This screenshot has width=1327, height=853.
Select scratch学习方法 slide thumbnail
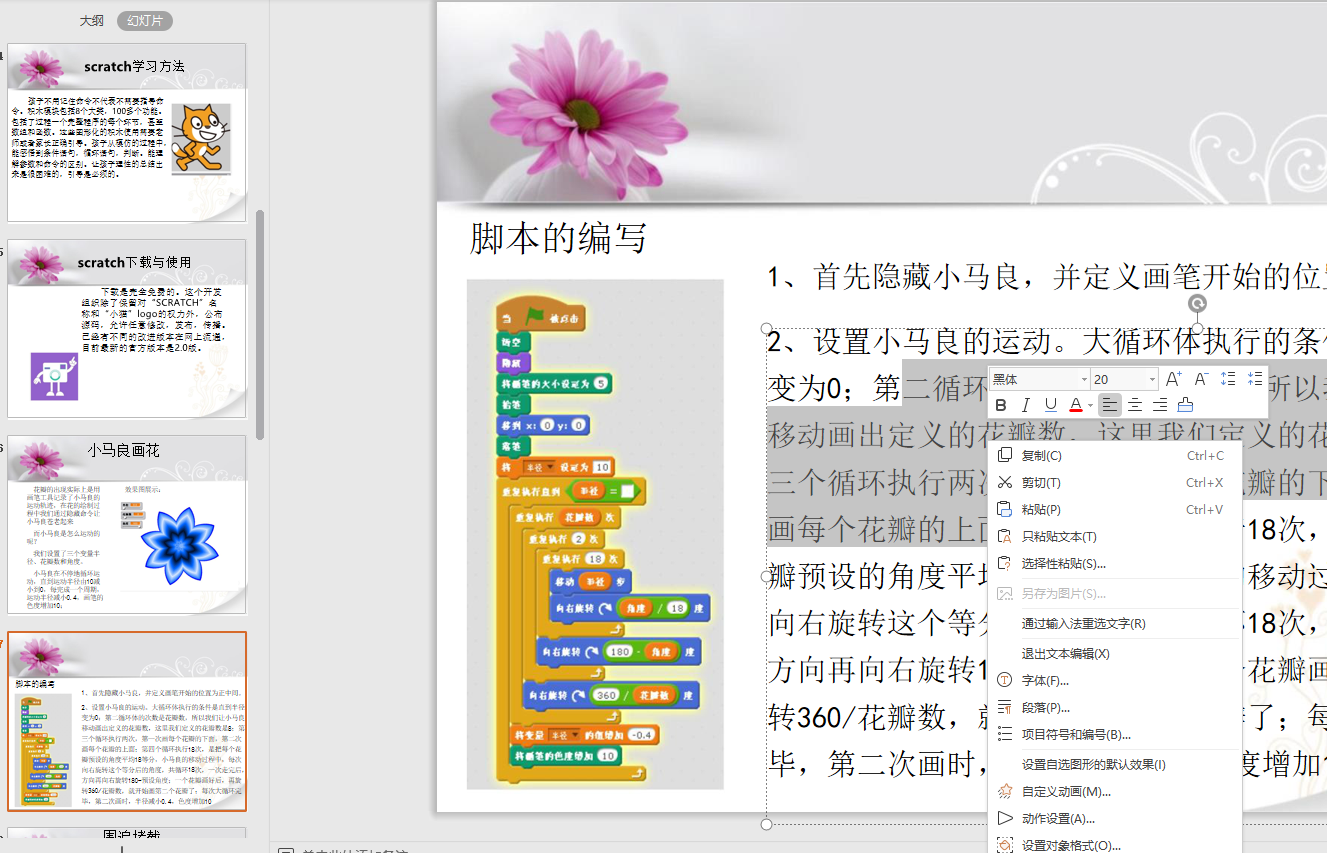click(x=127, y=132)
